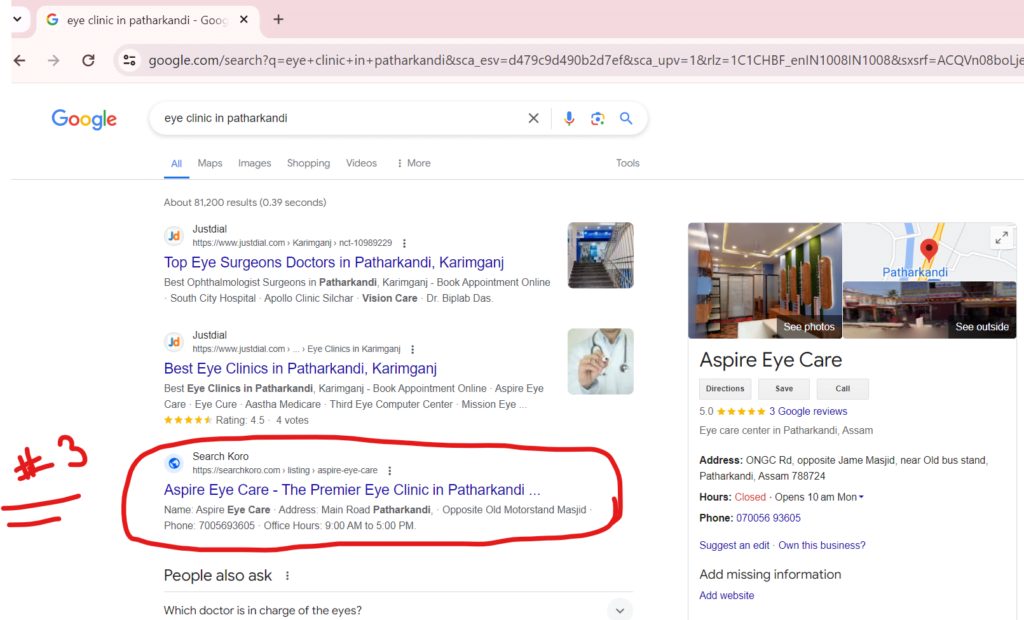Viewport: 1024px width, 620px height.
Task: Switch to the Maps tab
Action: coord(210,163)
